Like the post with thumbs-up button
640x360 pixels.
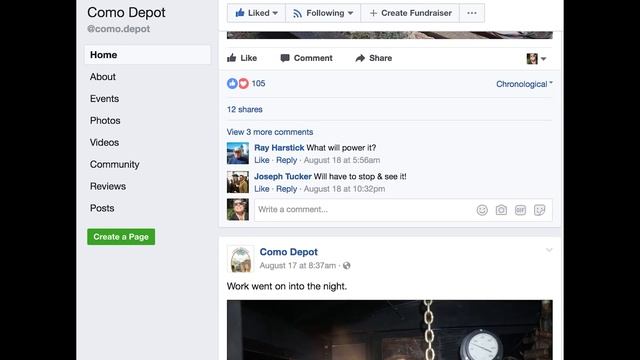[242, 58]
